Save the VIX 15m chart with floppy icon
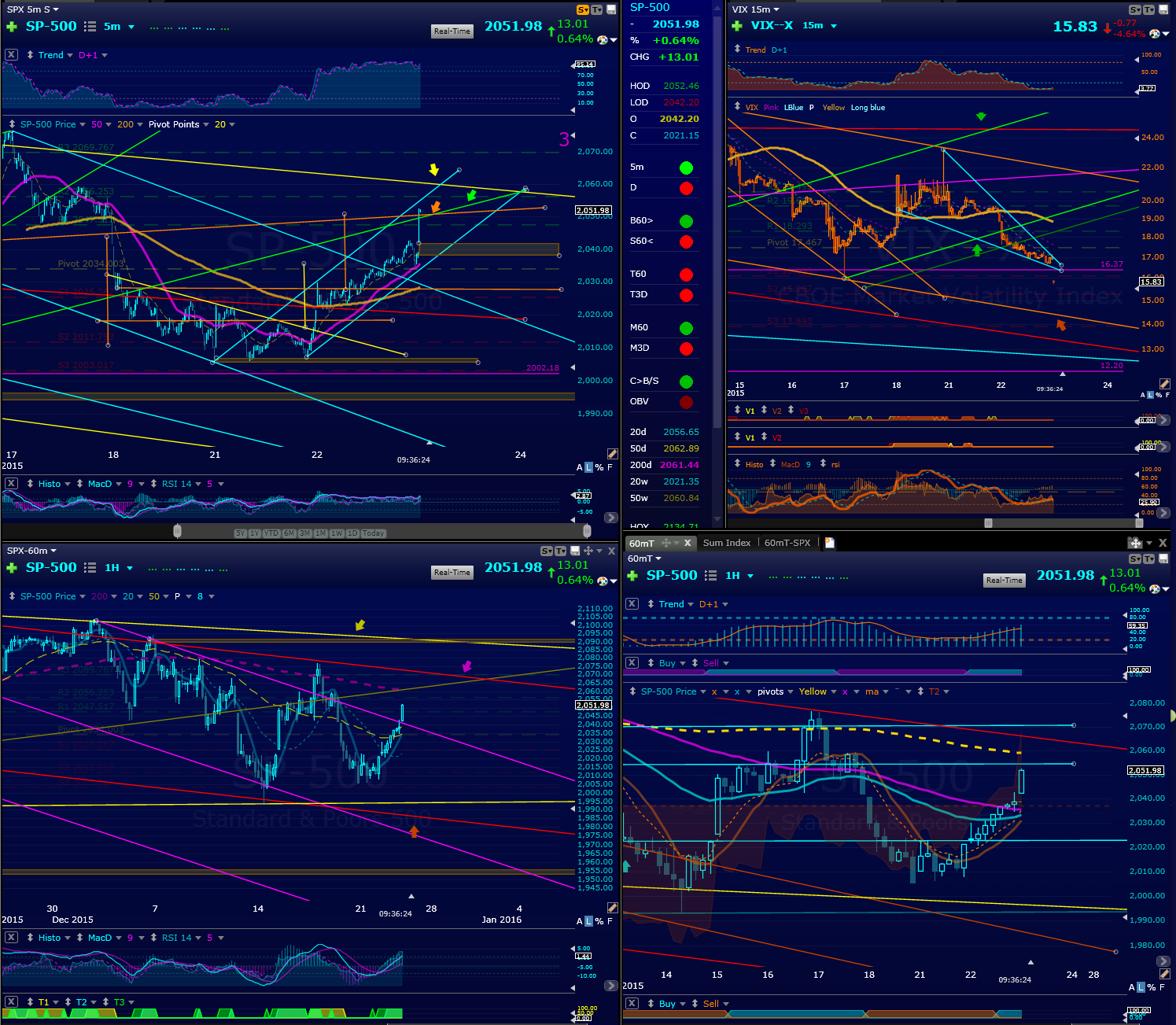The width and height of the screenshot is (1176, 1025). [x=1163, y=9]
